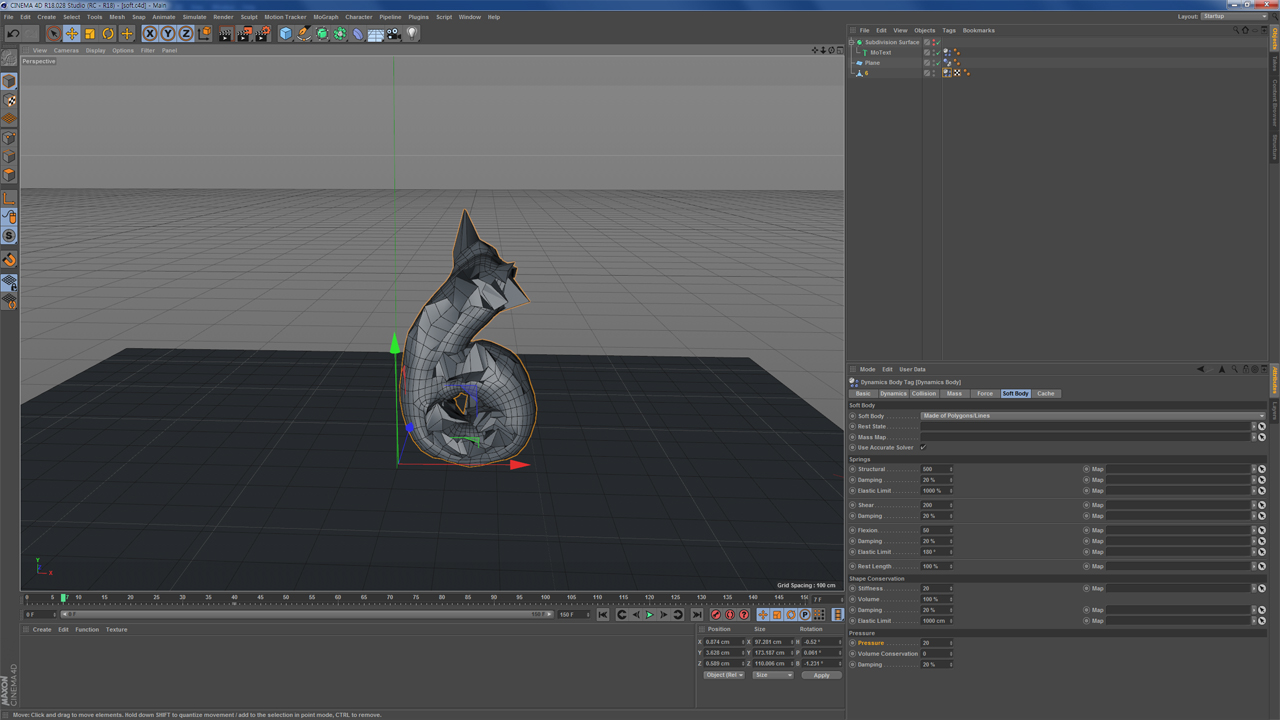Toggle Autokeying button
The image size is (1280, 720).
pos(730,615)
